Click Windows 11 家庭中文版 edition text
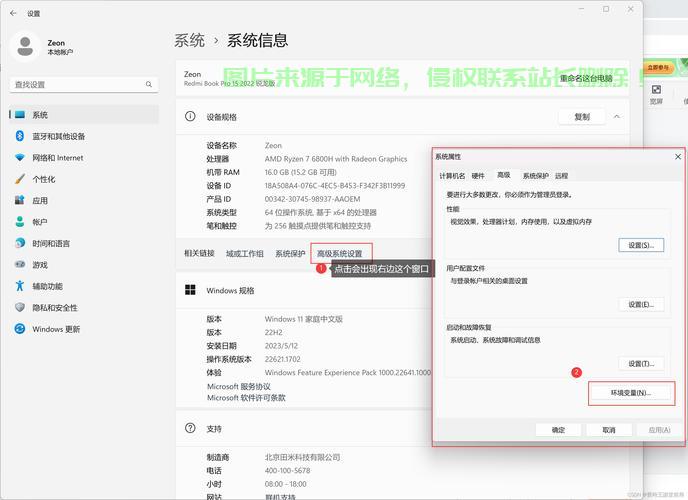This screenshot has width=688, height=500. [x=304, y=319]
